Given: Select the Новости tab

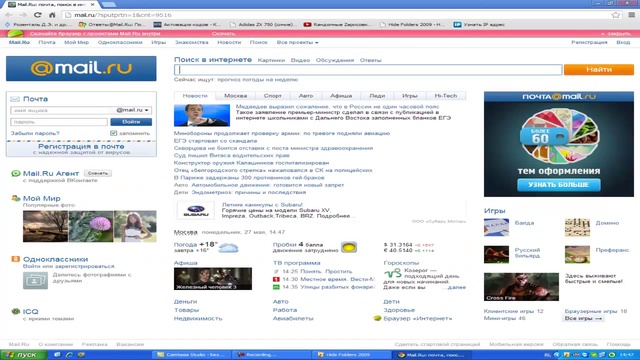Looking at the screenshot, I should (195, 96).
